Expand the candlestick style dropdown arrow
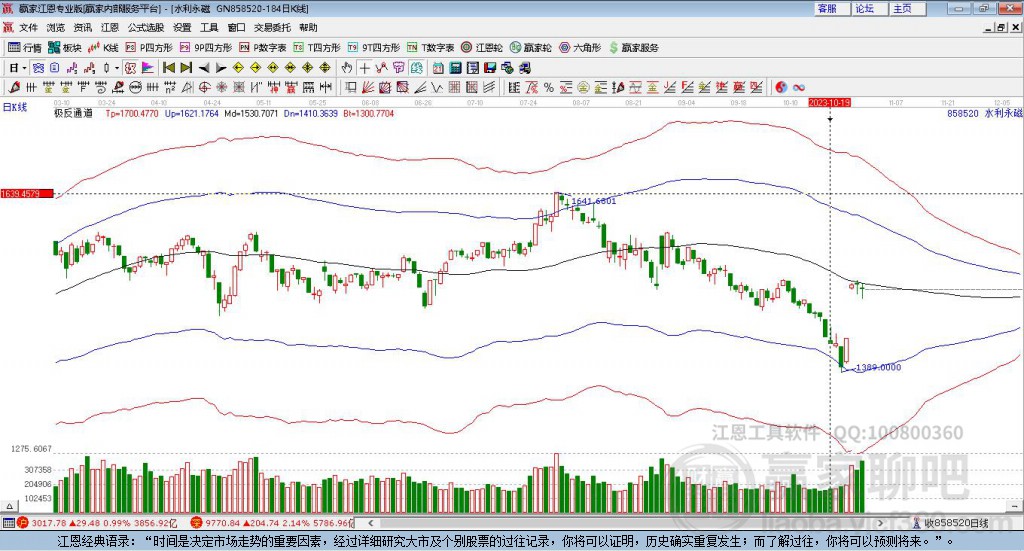Screen dimensions: 1024x551 click(117, 68)
